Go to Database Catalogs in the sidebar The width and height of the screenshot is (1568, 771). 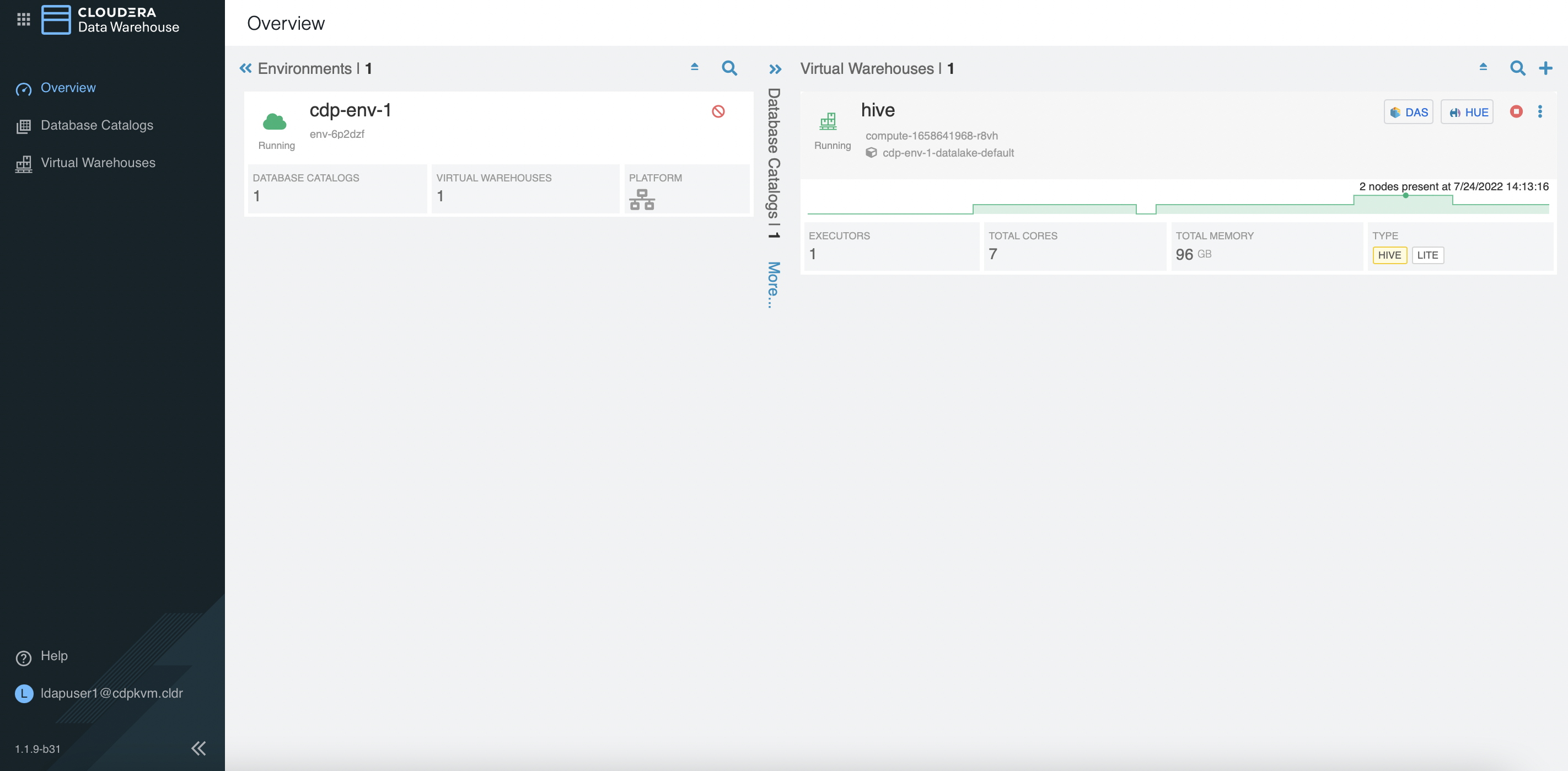tap(96, 125)
